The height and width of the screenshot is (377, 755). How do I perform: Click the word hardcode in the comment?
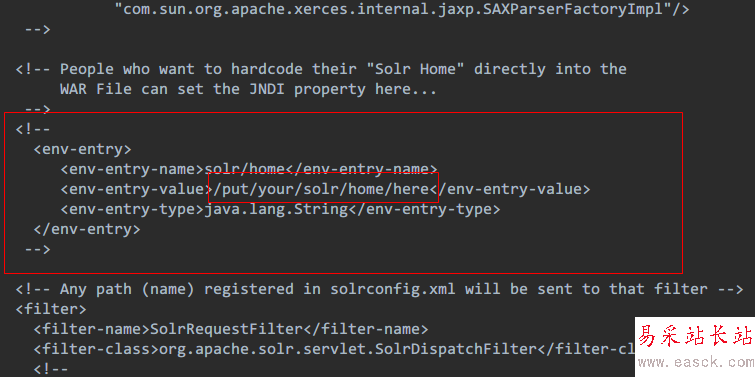point(267,69)
